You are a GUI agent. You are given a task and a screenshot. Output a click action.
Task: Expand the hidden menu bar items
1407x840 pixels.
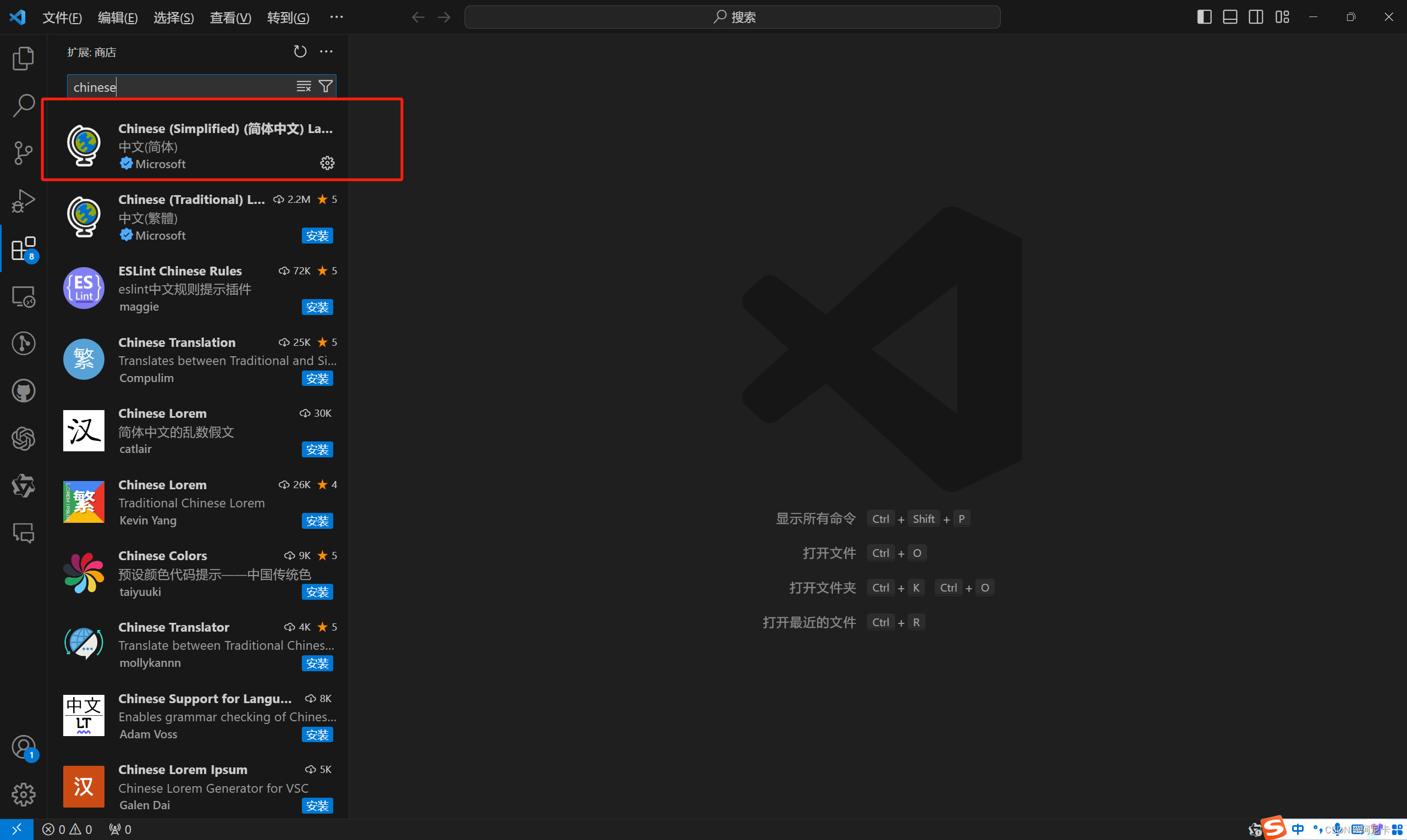(x=336, y=17)
